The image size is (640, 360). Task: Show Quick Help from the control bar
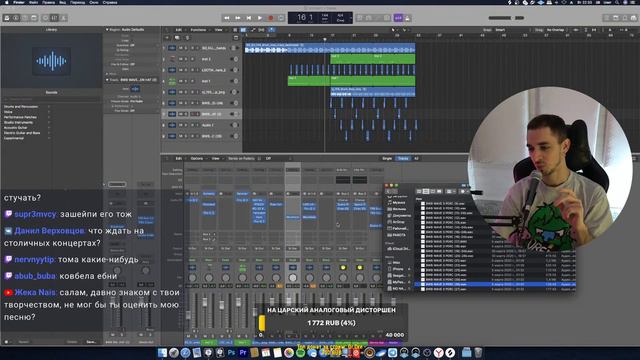coord(24,18)
